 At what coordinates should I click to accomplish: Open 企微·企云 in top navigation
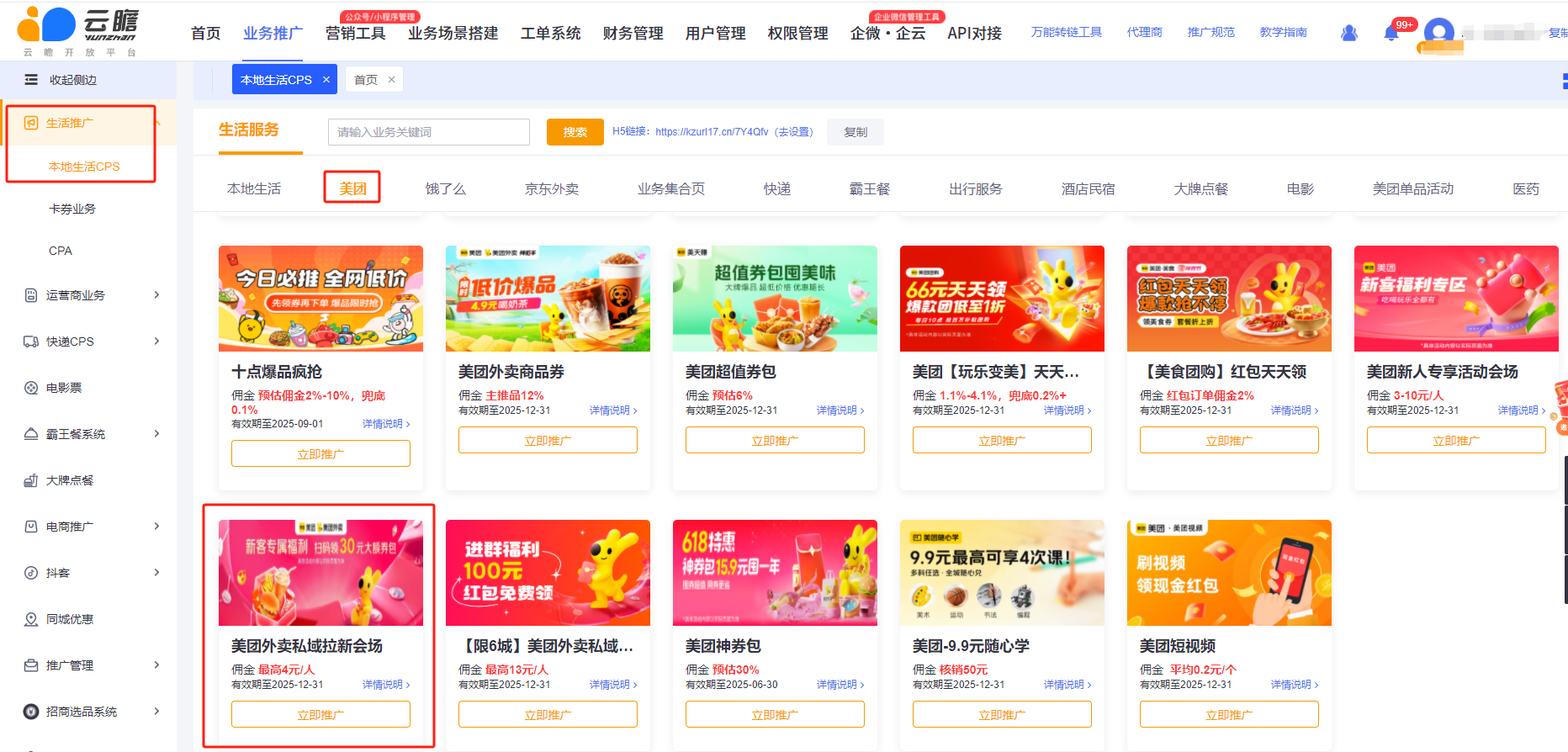887,33
